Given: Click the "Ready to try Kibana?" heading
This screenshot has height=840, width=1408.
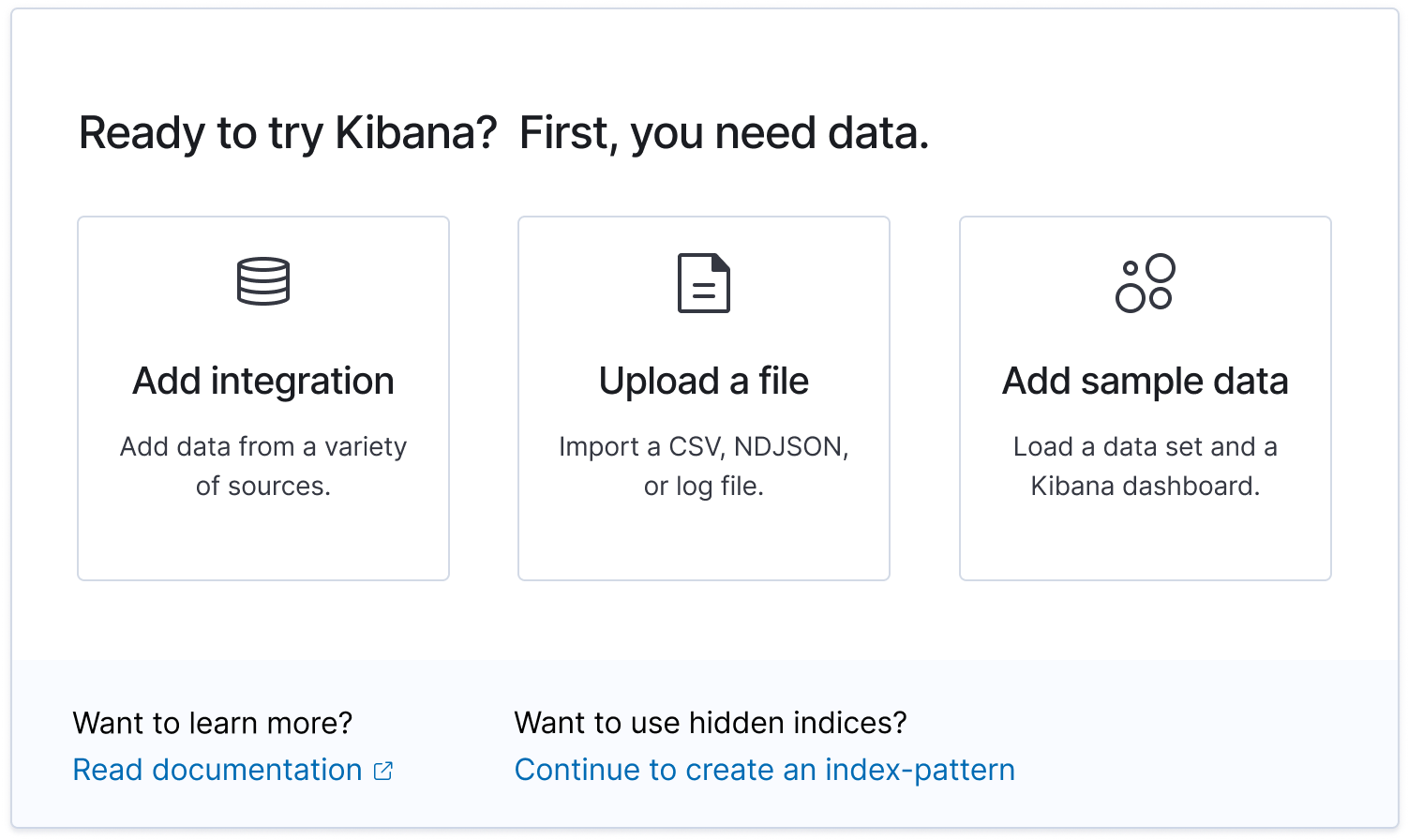Looking at the screenshot, I should pos(287,133).
